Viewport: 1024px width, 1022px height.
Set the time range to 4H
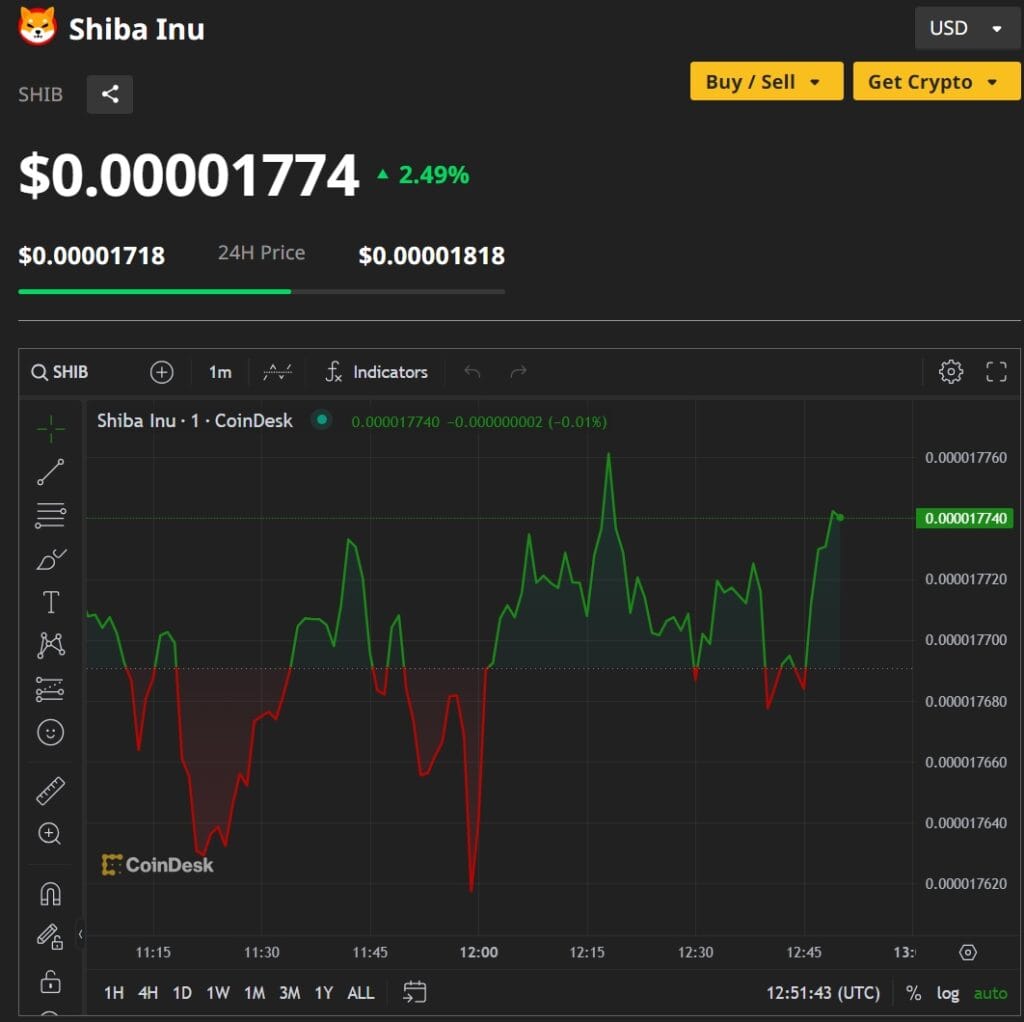click(x=148, y=993)
